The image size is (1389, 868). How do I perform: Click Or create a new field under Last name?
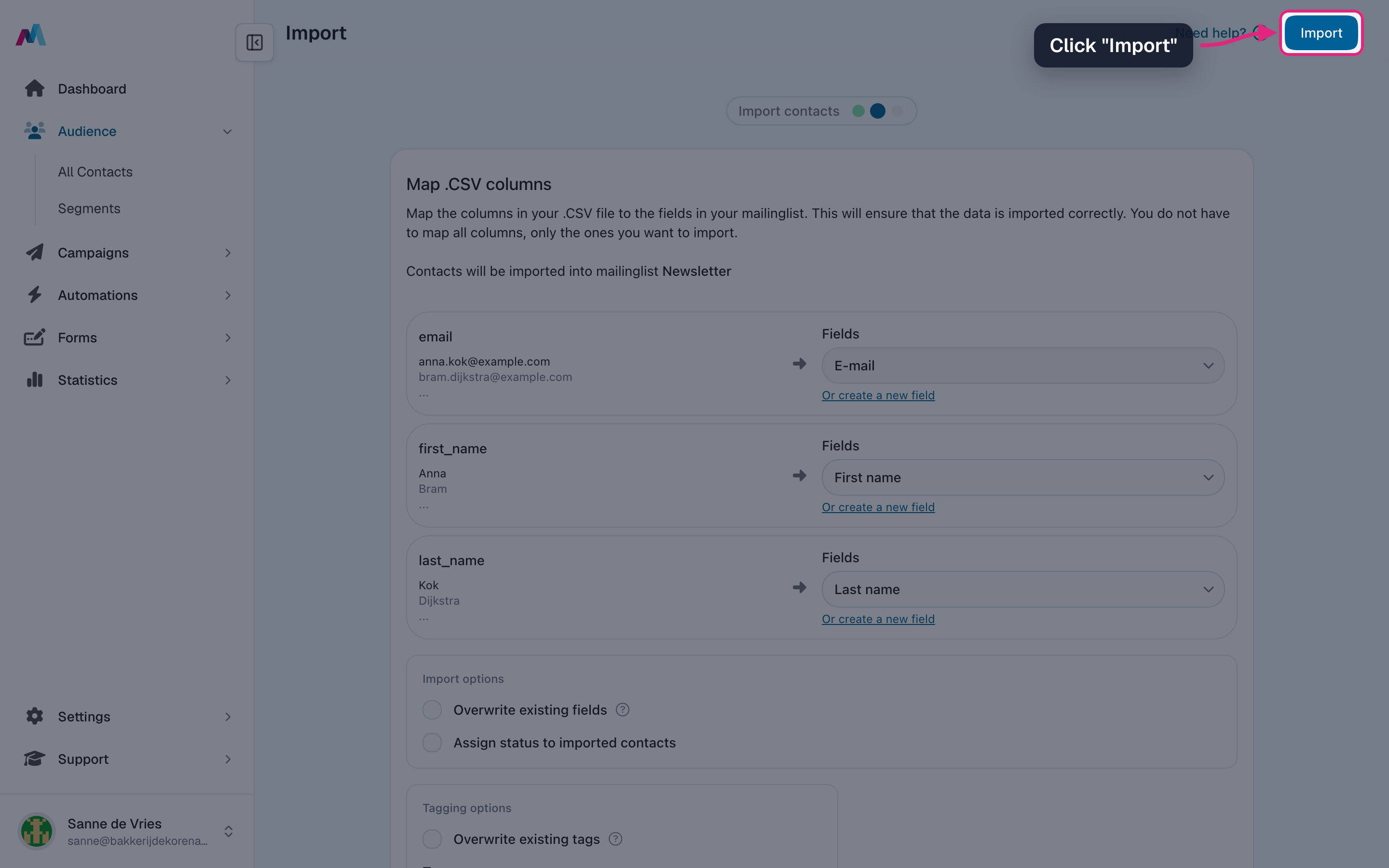point(878,620)
